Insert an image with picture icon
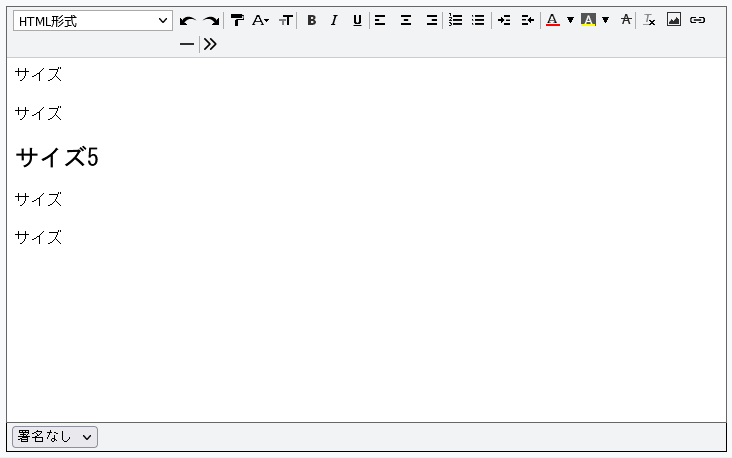The width and height of the screenshot is (732, 458). [674, 20]
